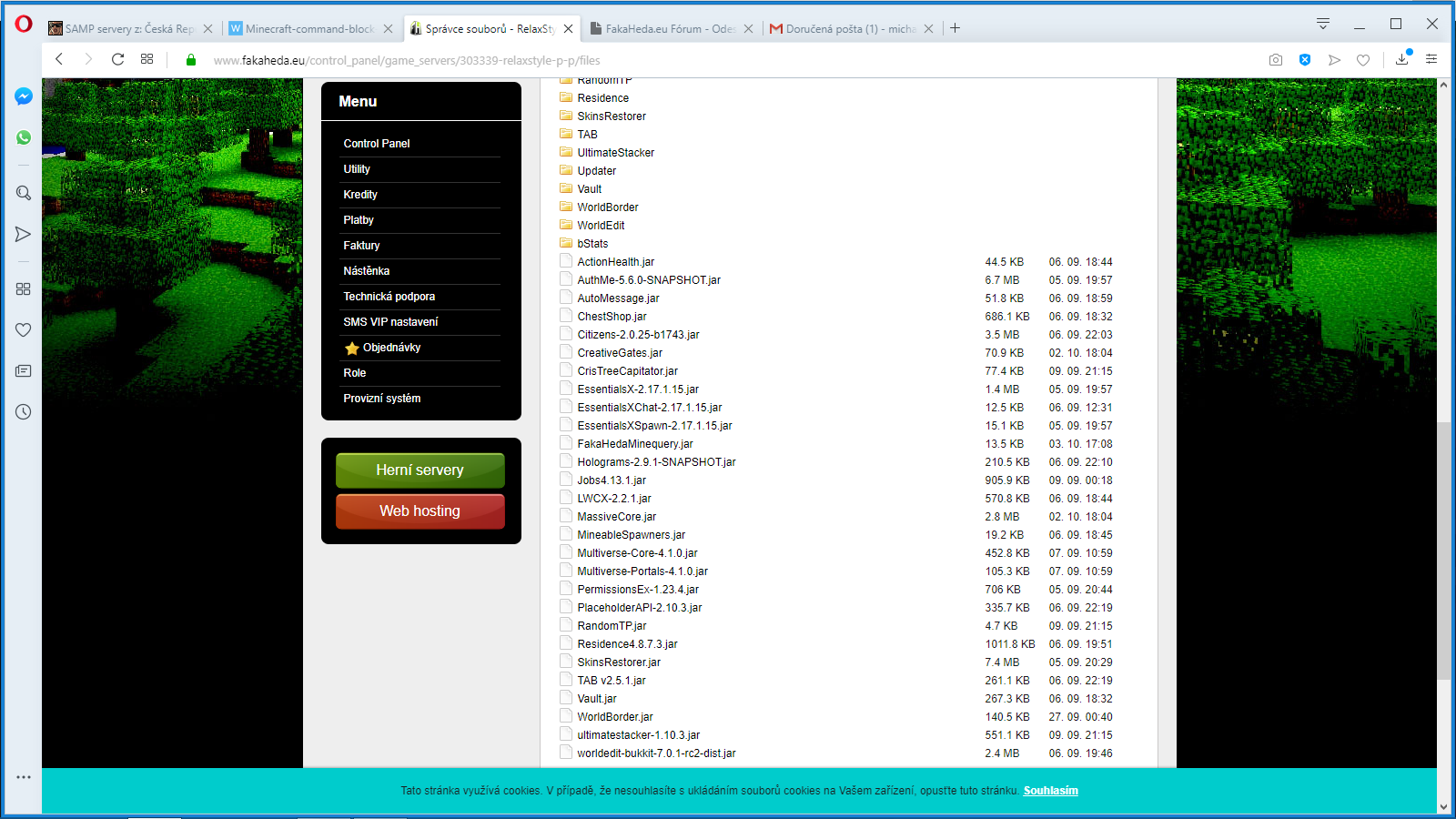Screen dimensions: 1456x819
Task: Open the TAB folder
Action: pos(587,135)
